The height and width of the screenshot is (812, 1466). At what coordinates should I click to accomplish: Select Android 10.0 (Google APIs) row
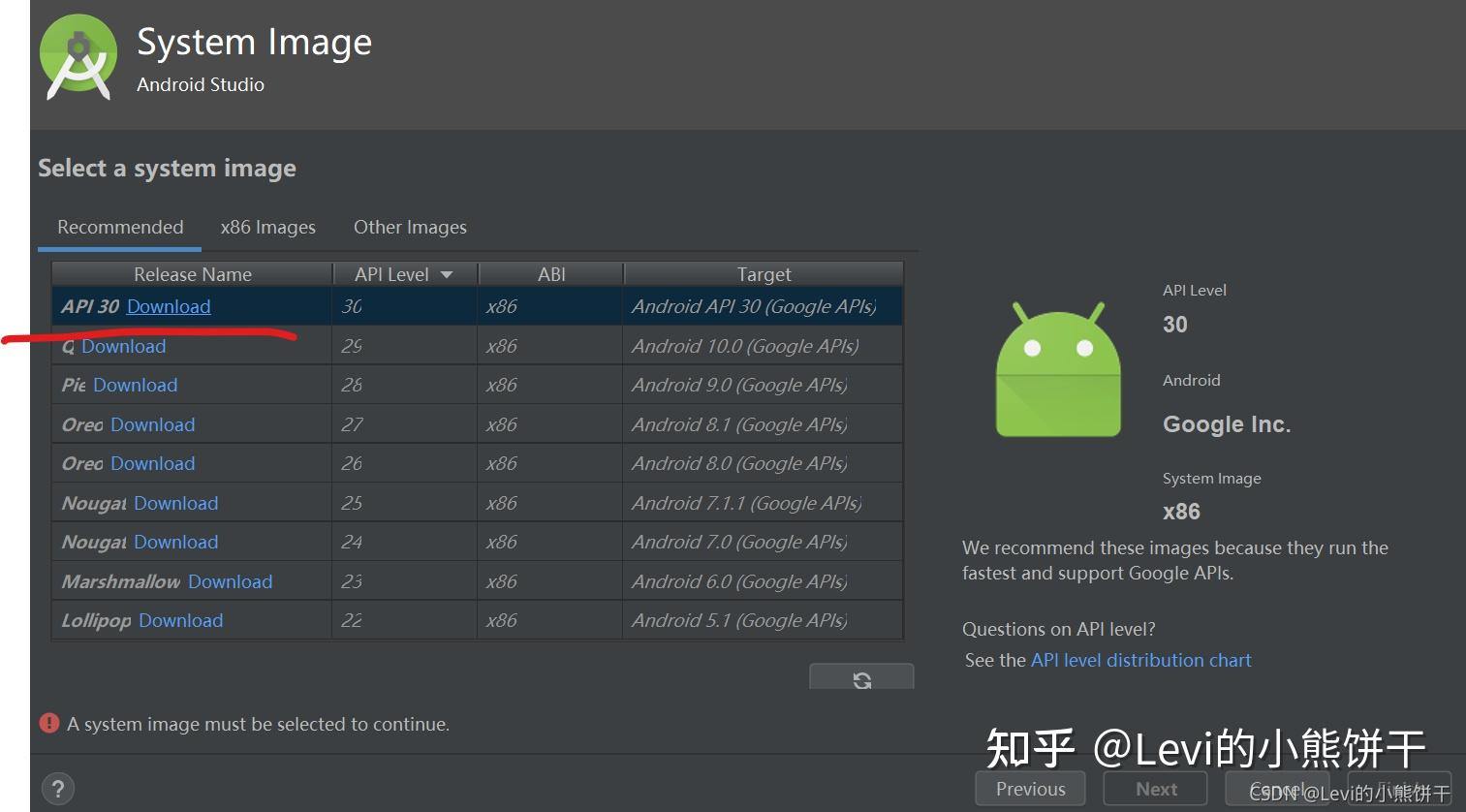[x=477, y=346]
